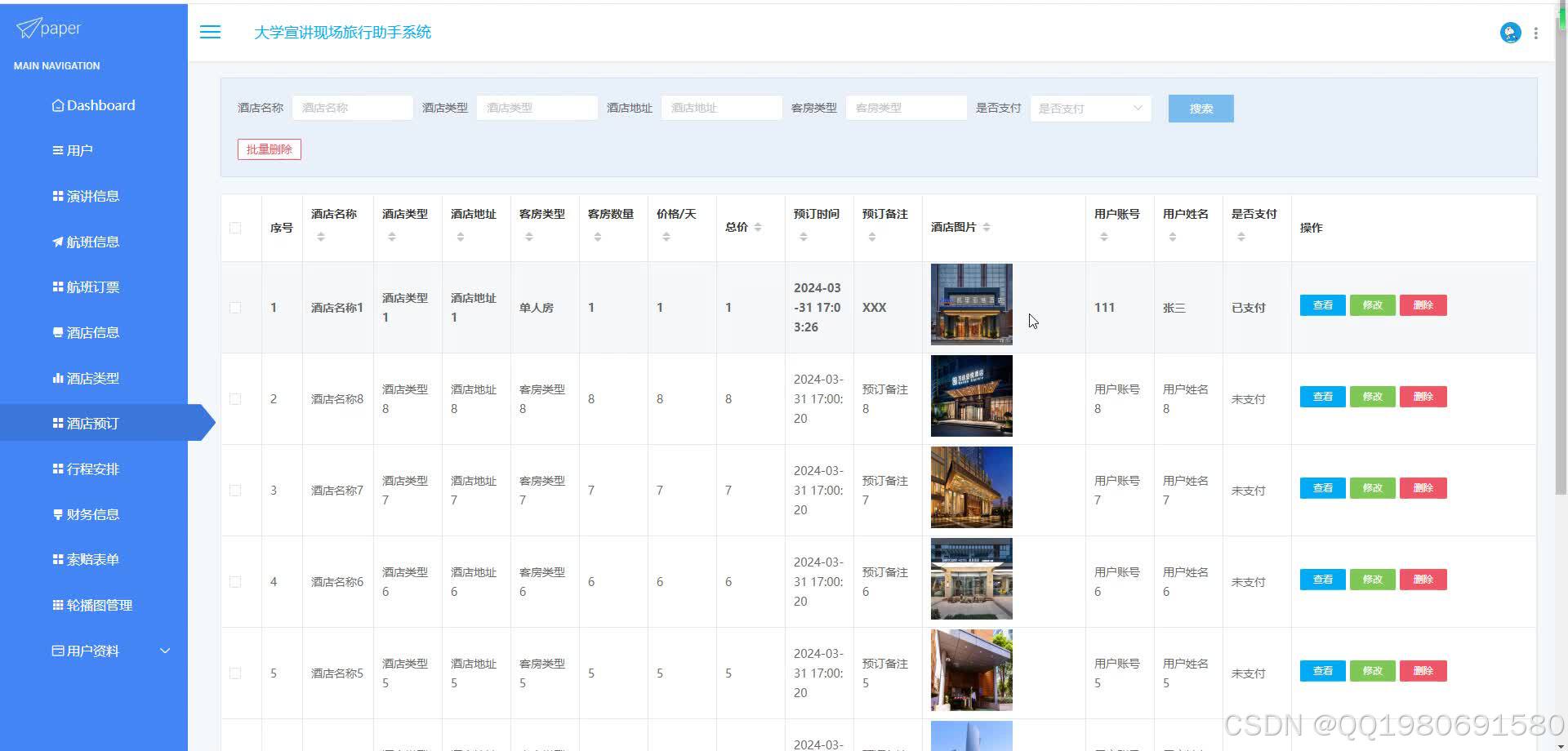Check the checkbox for row 4
The image size is (1568, 751).
(235, 582)
